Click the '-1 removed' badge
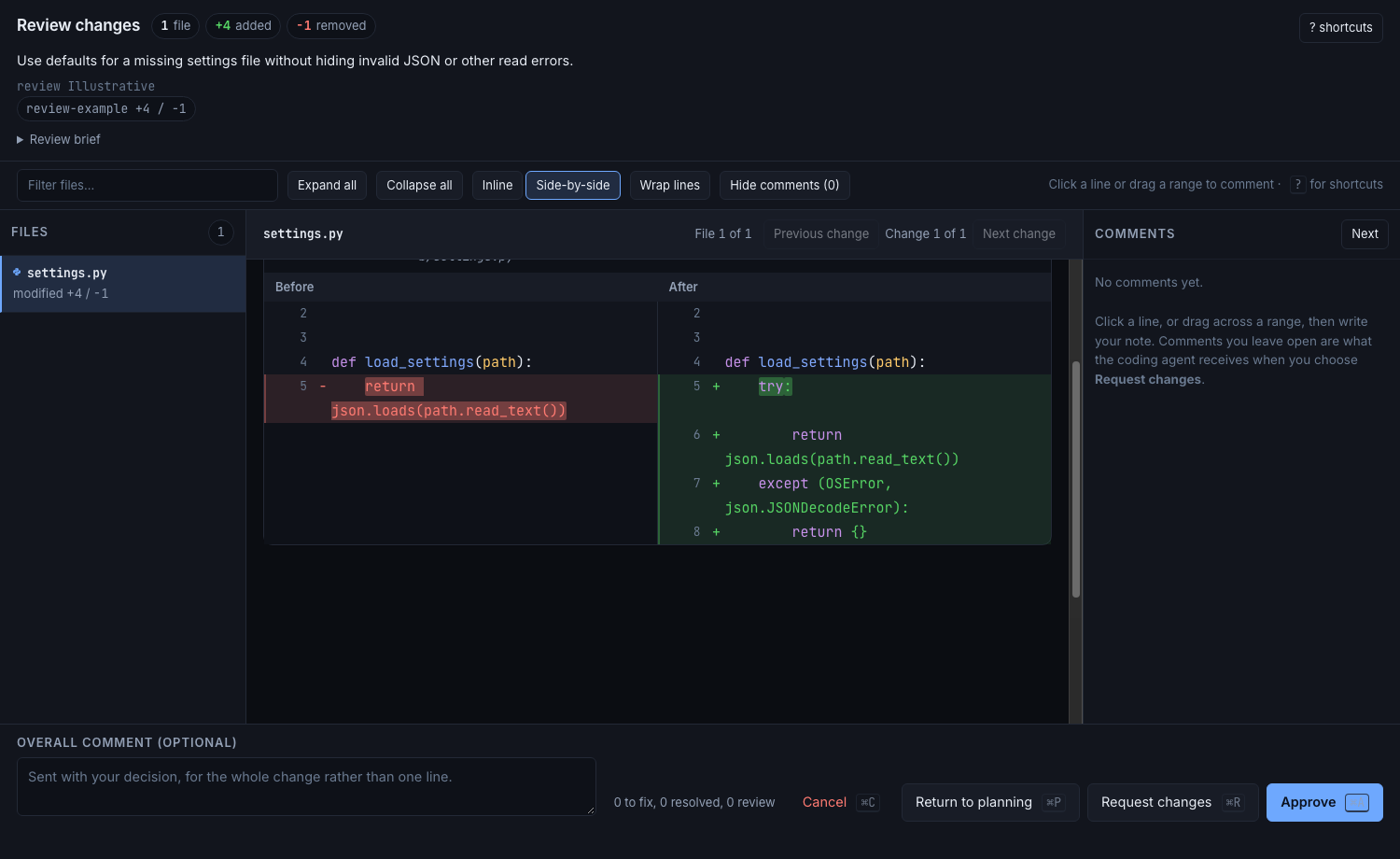The width and height of the screenshot is (1400, 859). [331, 25]
